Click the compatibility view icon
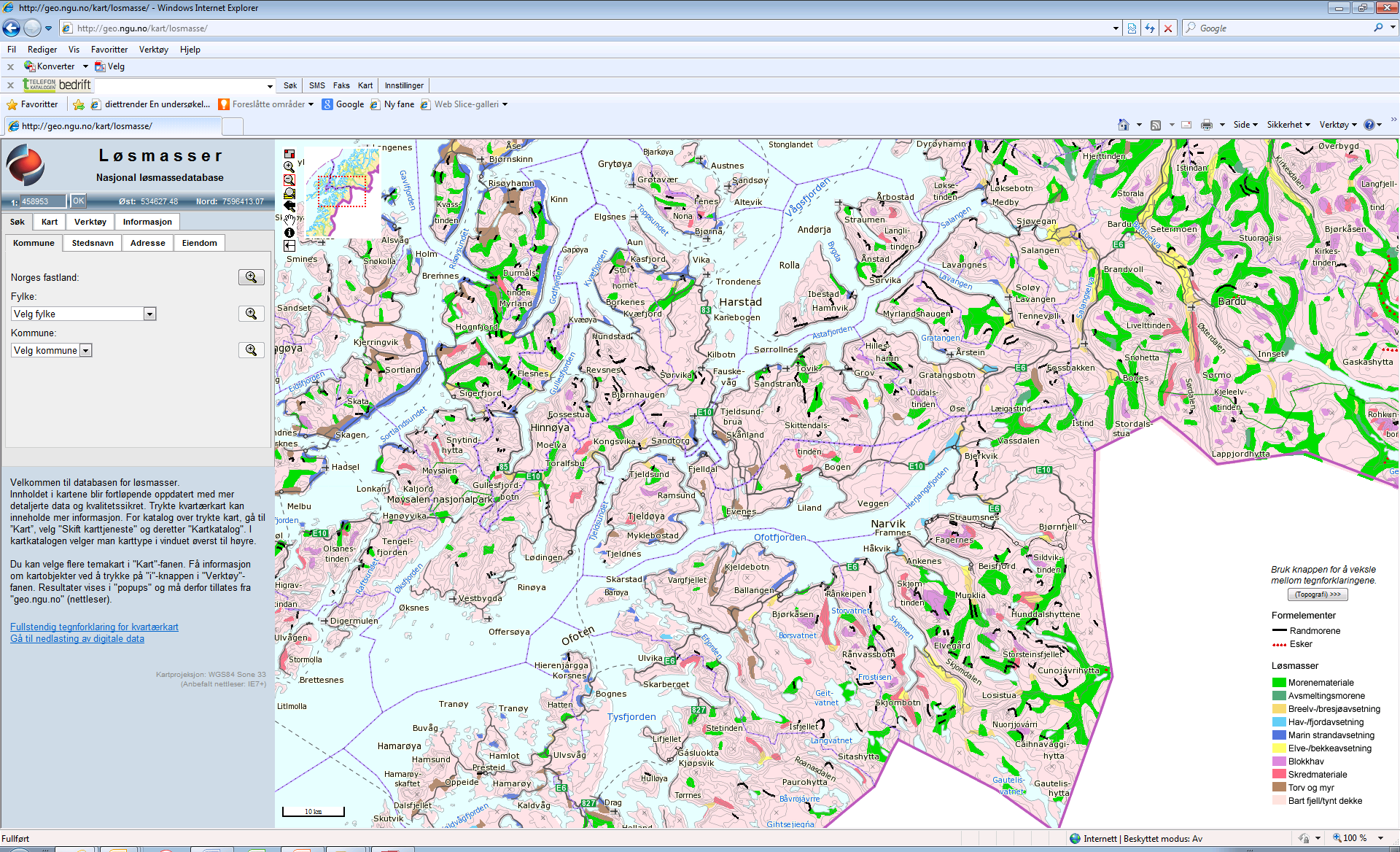1400x852 pixels. point(1132,28)
